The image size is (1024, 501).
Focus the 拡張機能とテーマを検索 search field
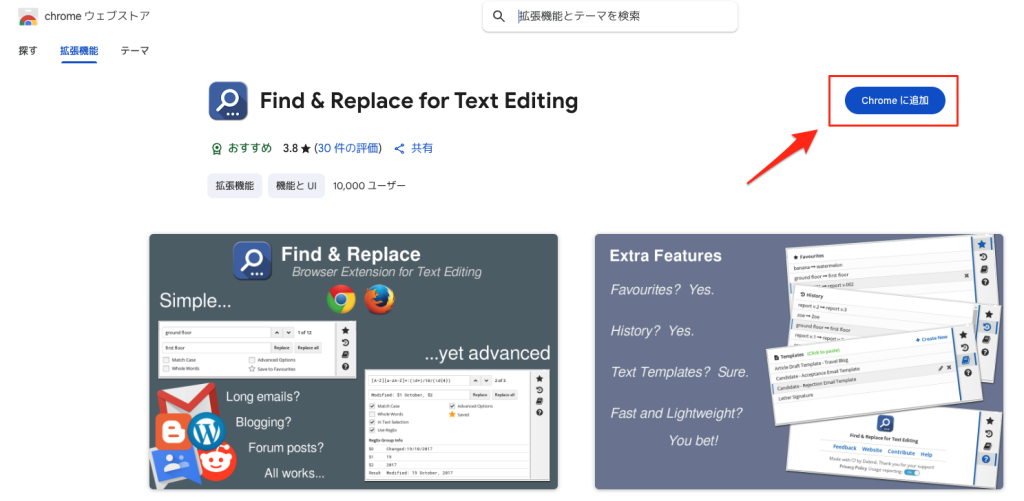click(620, 17)
